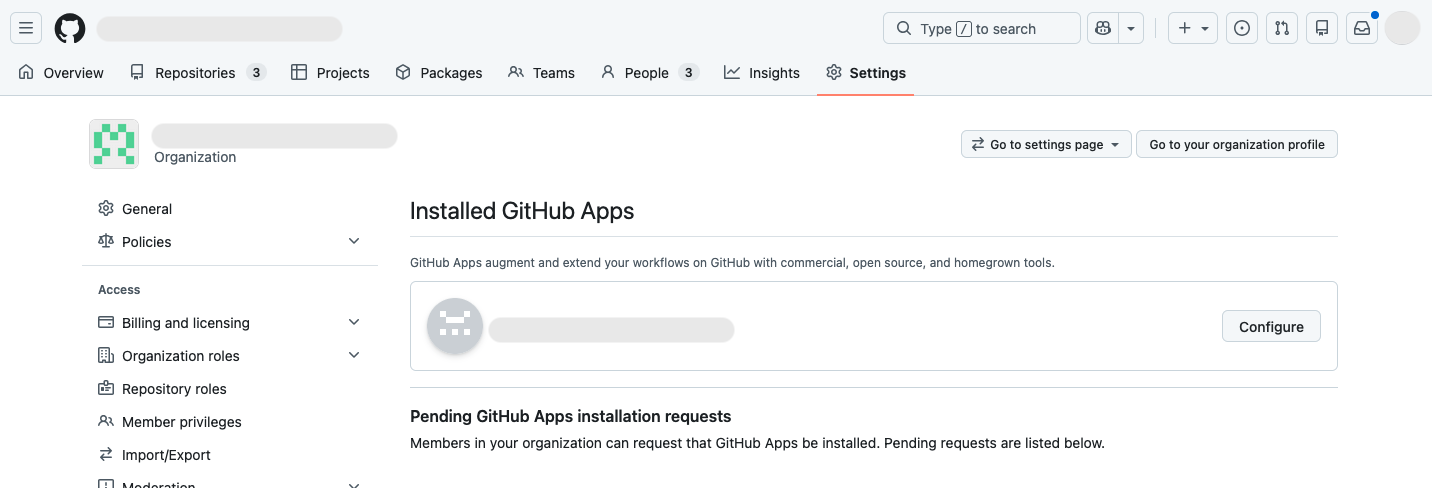Go to GitHub home via Octocat logo
The height and width of the screenshot is (488, 1432).
pos(70,28)
